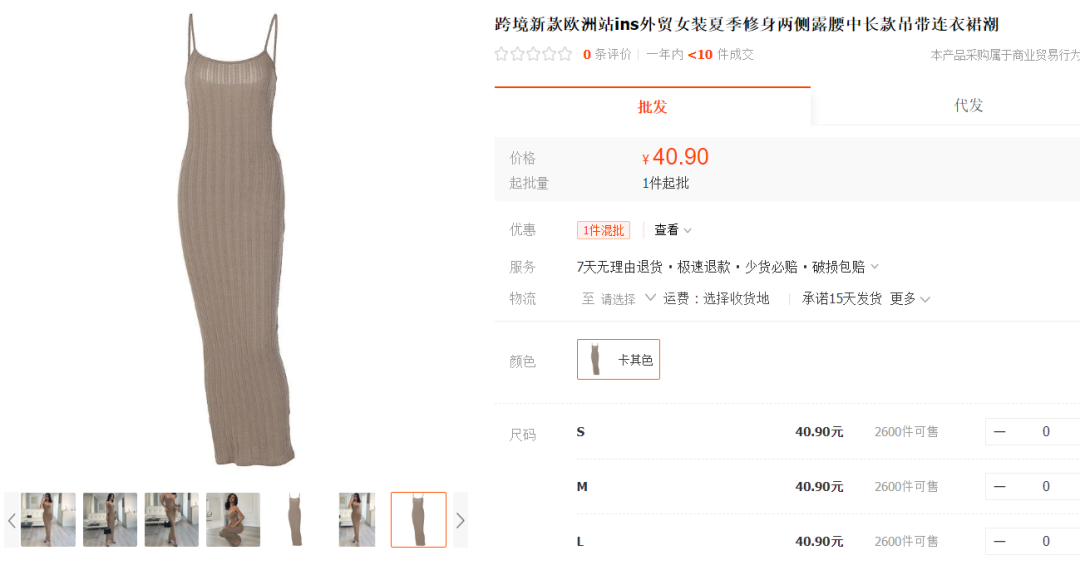The width and height of the screenshot is (1080, 570).
Task: Click the 1件混批 discount tag
Action: (603, 230)
